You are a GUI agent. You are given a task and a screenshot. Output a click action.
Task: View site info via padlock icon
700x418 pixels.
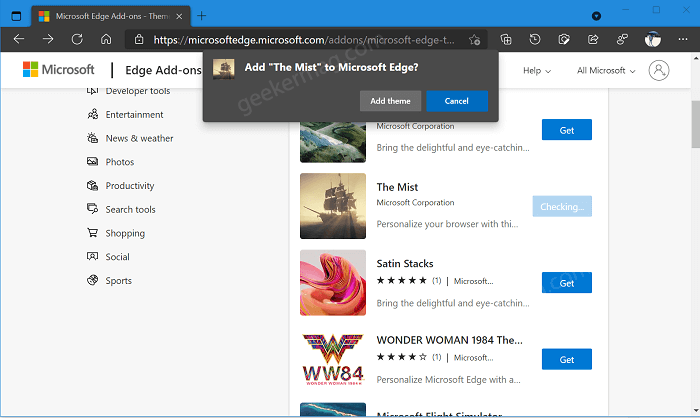[x=139, y=39]
